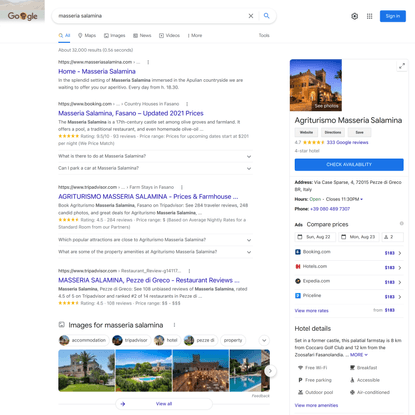The width and height of the screenshot is (415, 415).
Task: Open info icon beside Compare prices
Action: [401, 223]
